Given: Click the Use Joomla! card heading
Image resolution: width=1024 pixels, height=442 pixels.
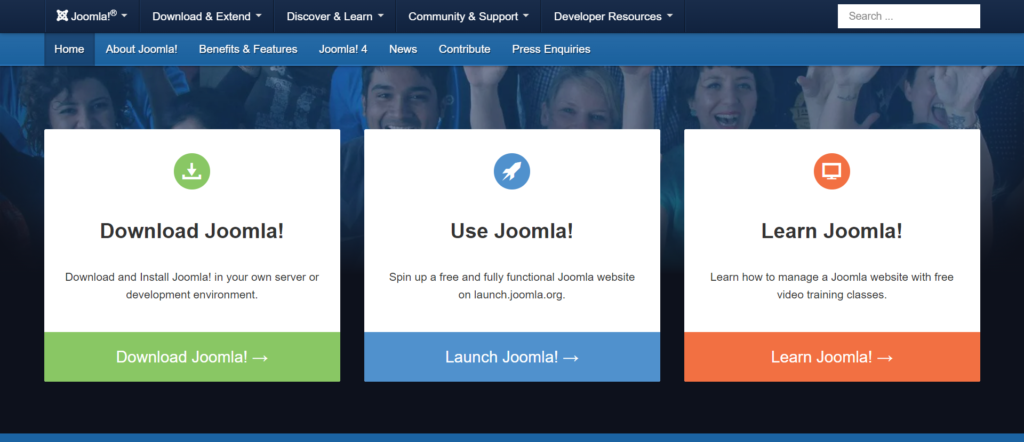Looking at the screenshot, I should pyautogui.click(x=512, y=231).
